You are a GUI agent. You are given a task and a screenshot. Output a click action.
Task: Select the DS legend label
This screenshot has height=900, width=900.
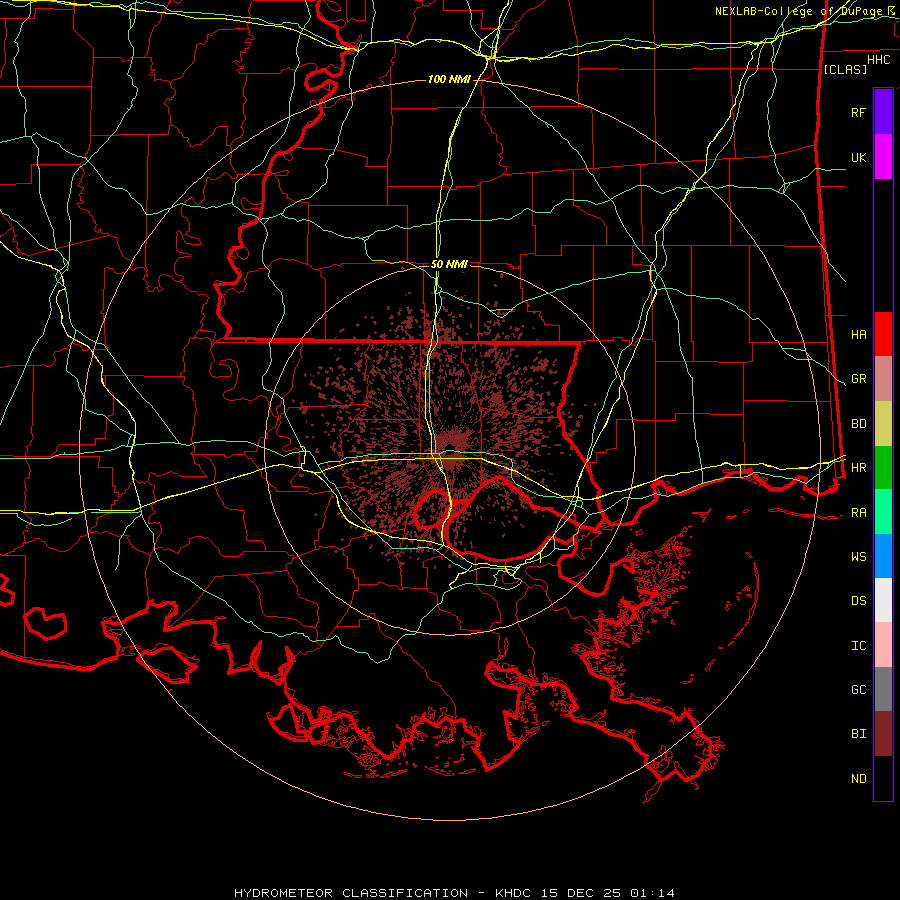(x=858, y=601)
